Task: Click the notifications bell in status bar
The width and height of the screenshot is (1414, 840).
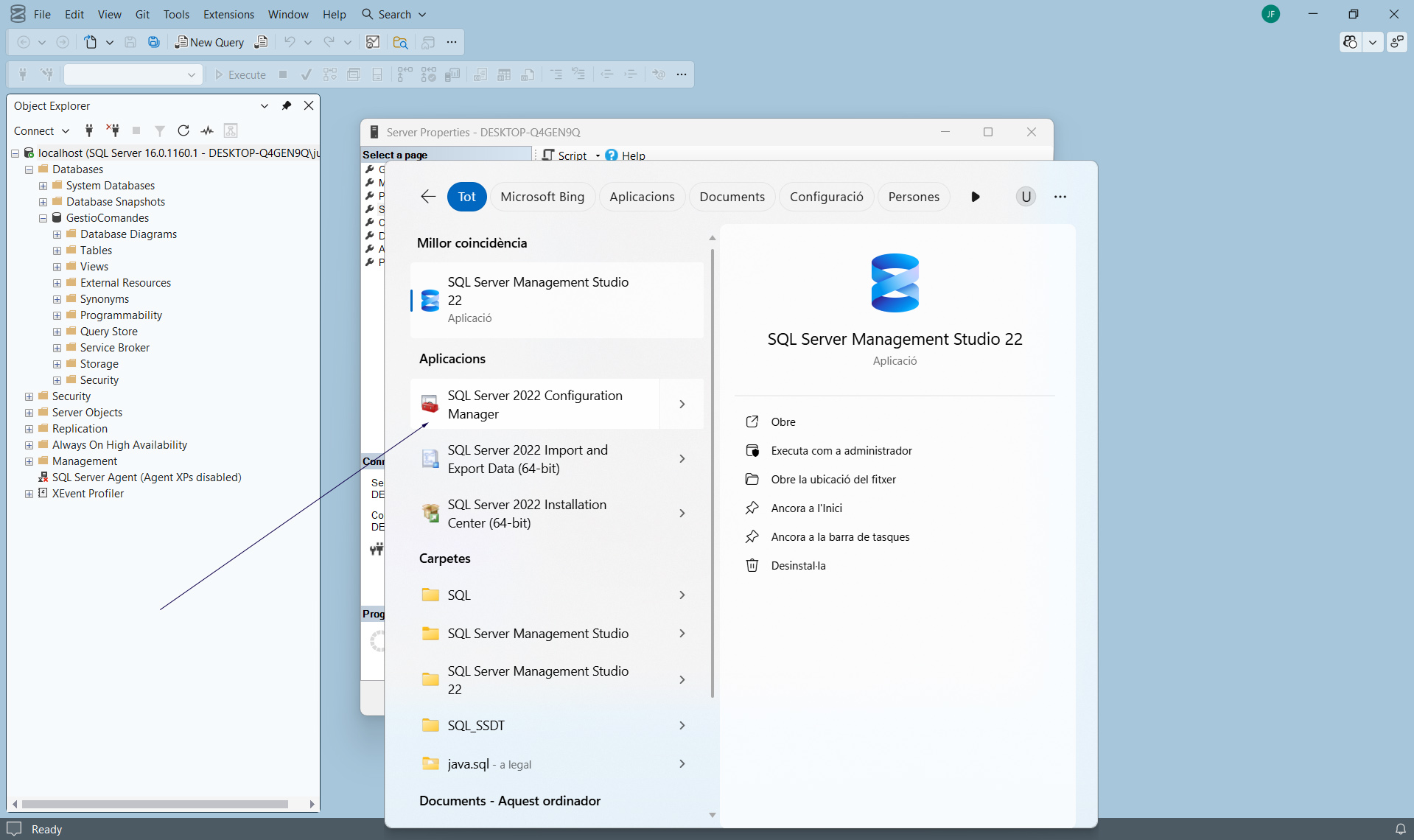Action: (1400, 829)
